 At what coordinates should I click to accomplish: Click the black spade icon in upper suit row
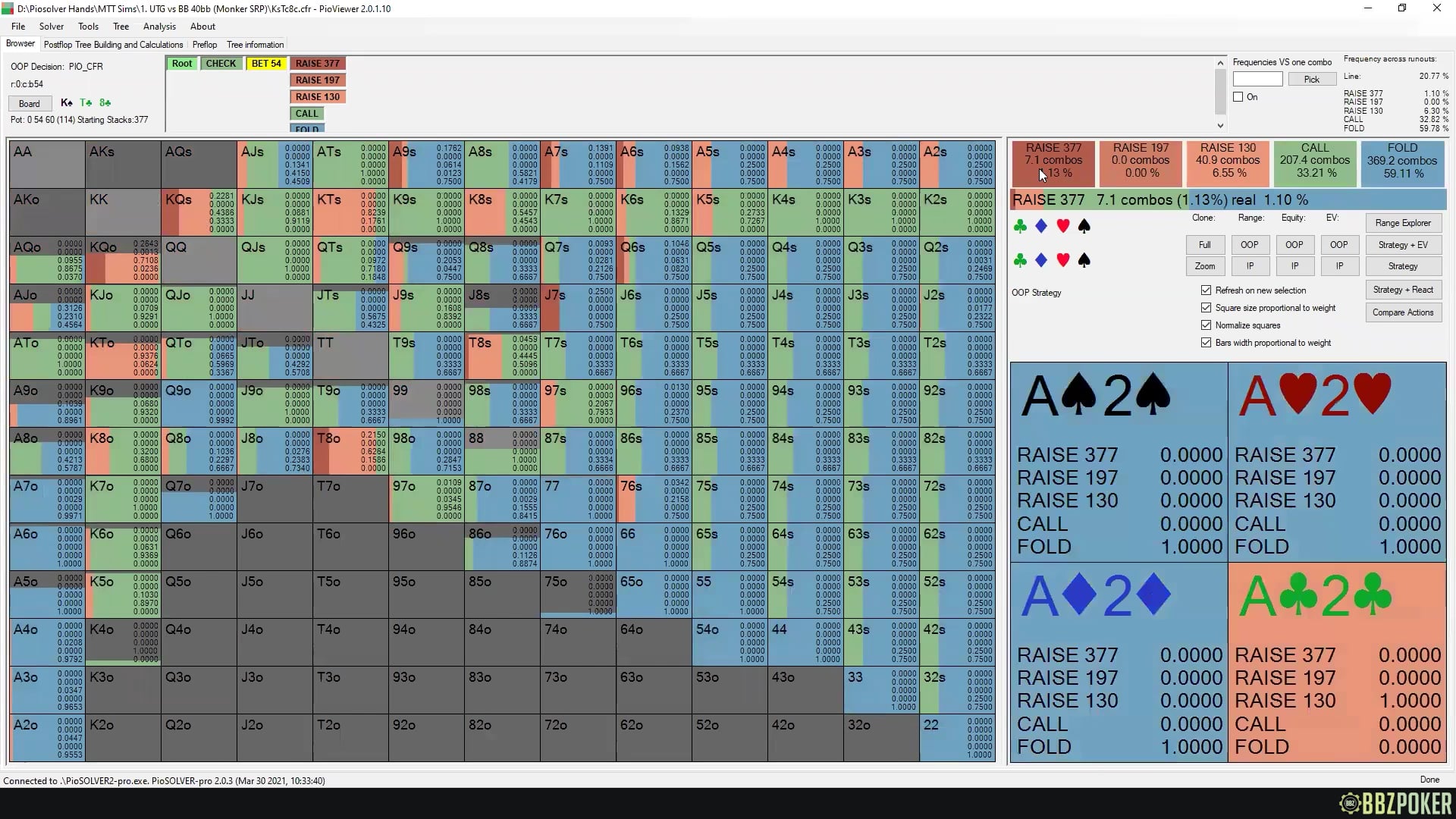(x=1084, y=226)
